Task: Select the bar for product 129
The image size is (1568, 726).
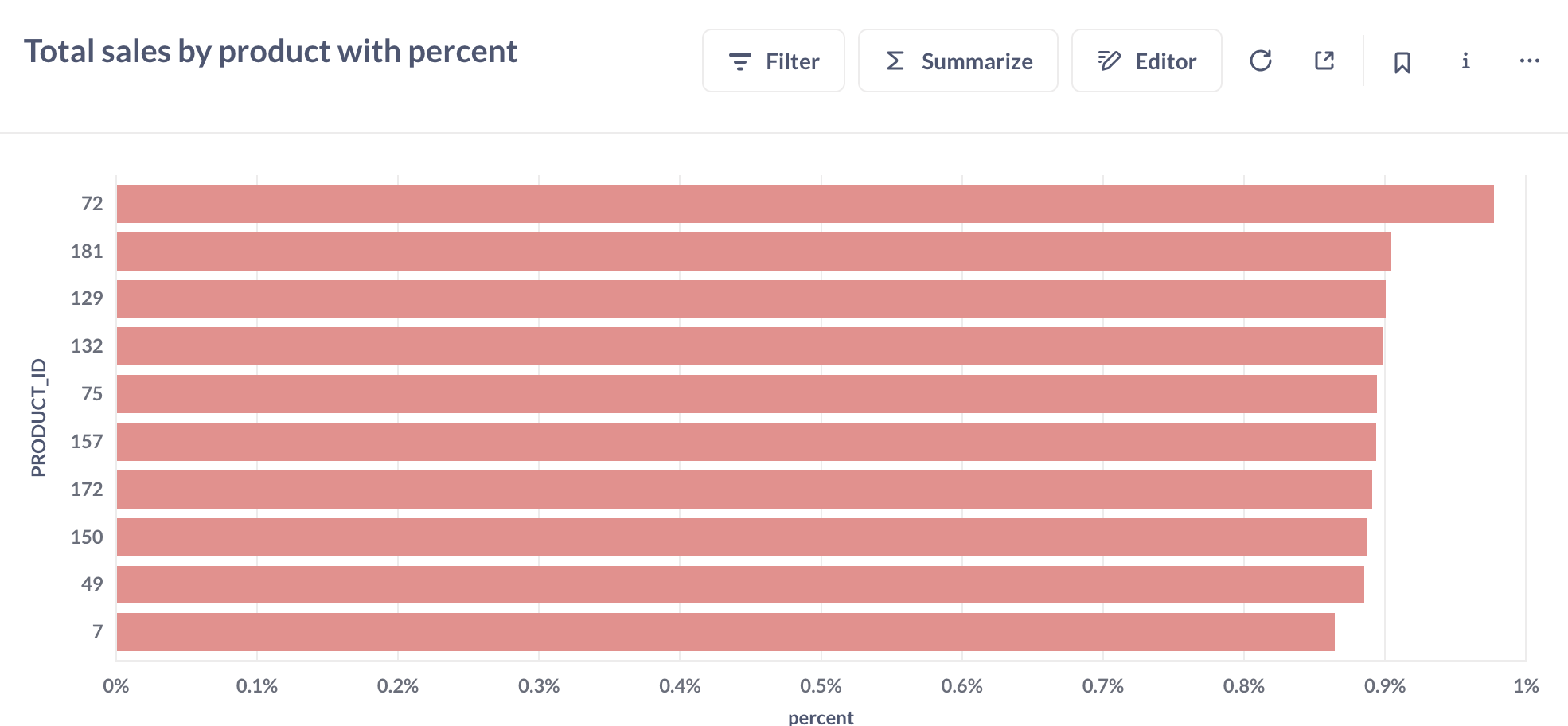Action: pyautogui.click(x=751, y=299)
